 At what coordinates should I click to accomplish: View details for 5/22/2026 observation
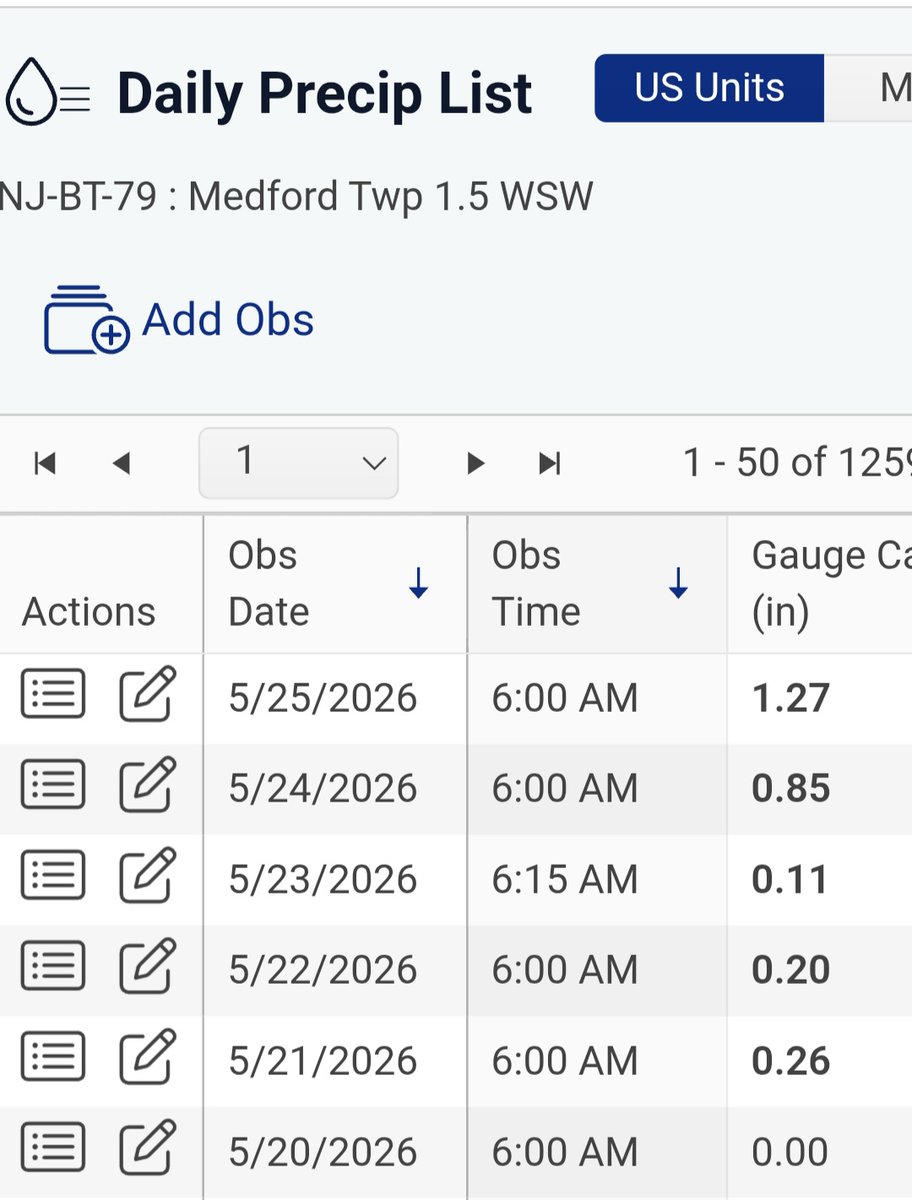[53, 966]
